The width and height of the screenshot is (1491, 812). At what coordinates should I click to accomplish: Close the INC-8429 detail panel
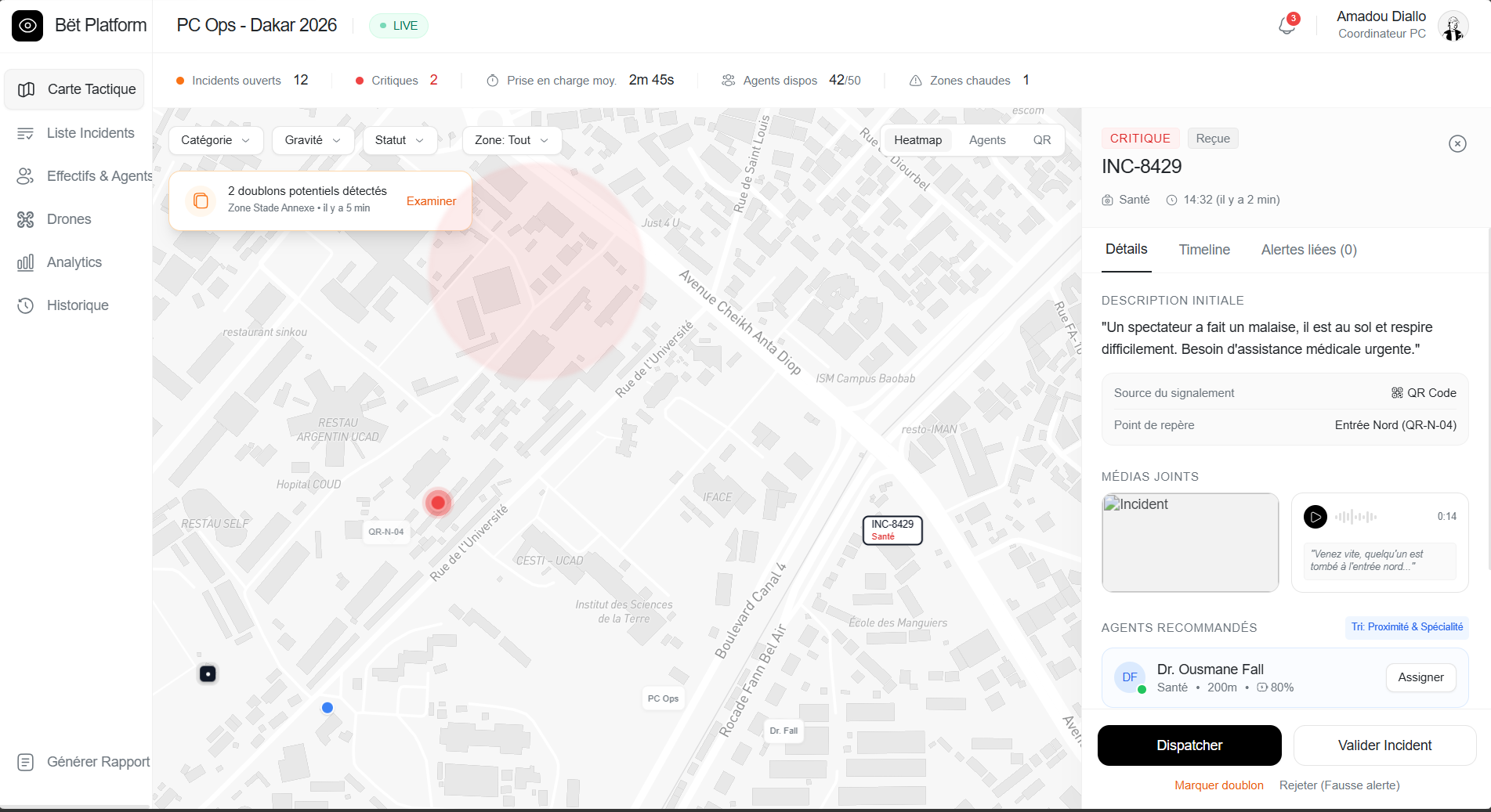tap(1457, 143)
